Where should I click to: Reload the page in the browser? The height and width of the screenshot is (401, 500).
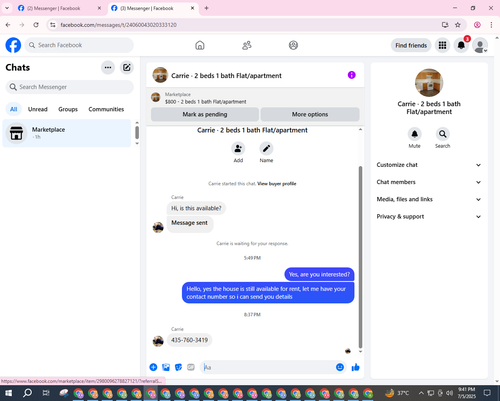(36, 25)
